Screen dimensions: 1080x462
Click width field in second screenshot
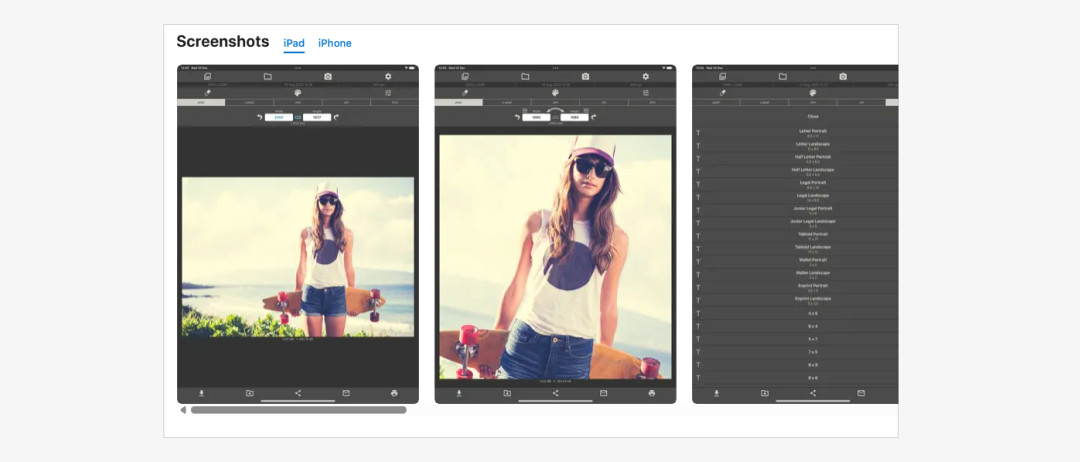[x=536, y=117]
